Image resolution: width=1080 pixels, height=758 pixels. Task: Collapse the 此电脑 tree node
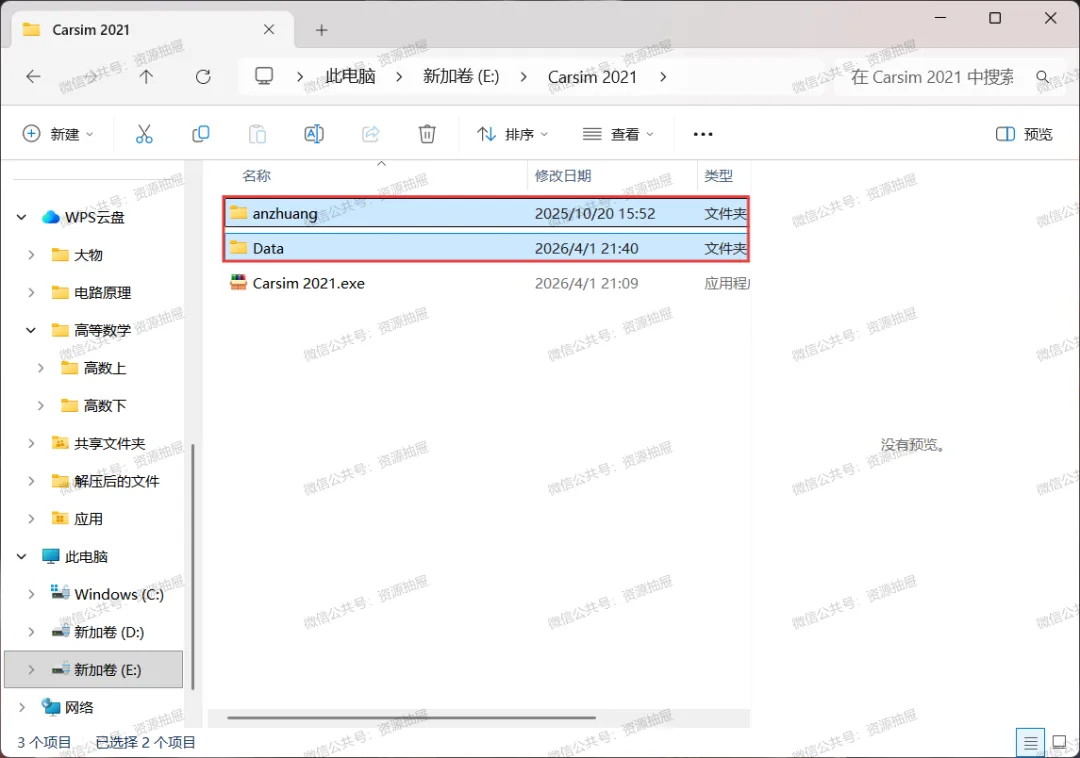[x=21, y=556]
